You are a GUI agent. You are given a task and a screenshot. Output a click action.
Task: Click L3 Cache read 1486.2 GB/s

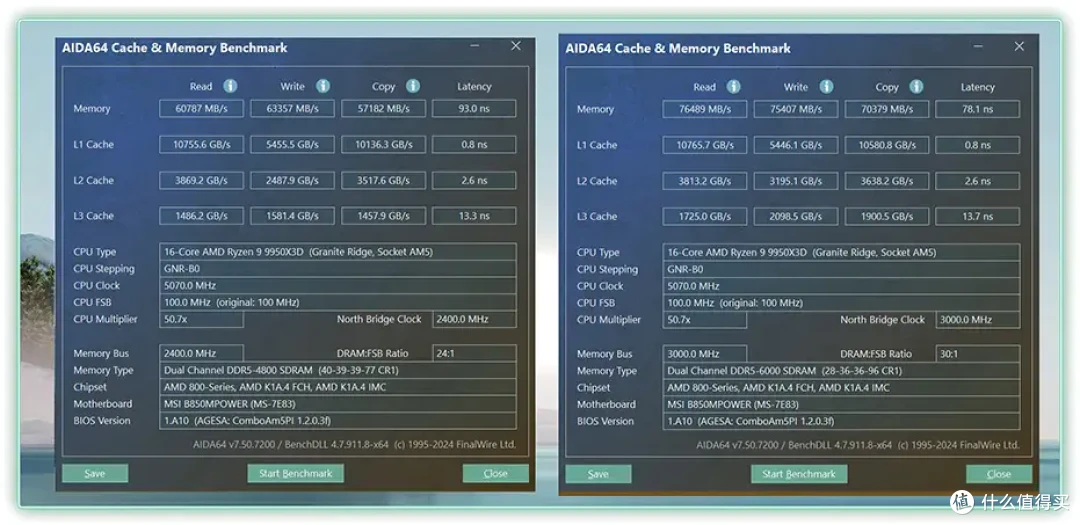click(201, 216)
